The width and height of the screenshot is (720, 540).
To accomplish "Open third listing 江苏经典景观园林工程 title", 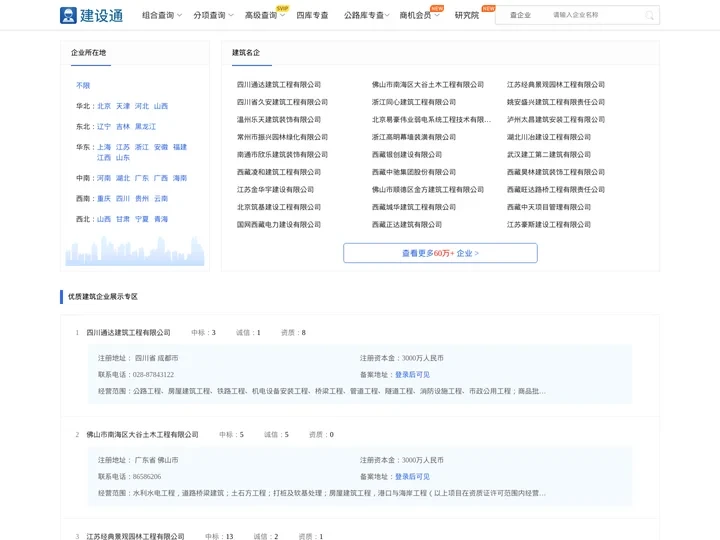I will coord(135,536).
